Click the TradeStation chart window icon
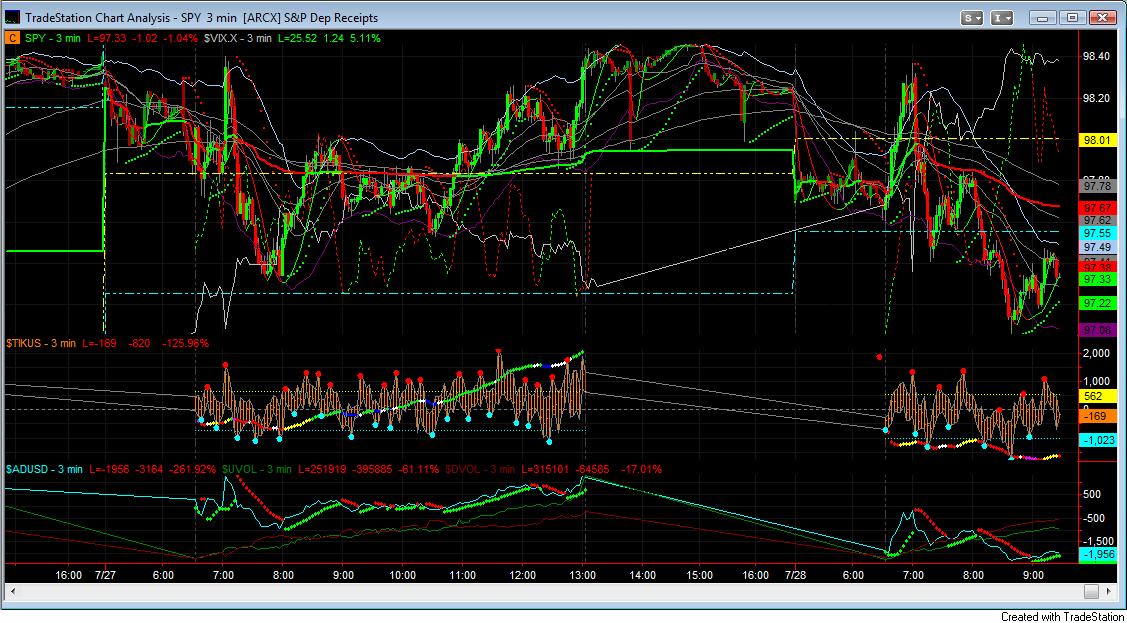The width and height of the screenshot is (1127, 623). 13,18
